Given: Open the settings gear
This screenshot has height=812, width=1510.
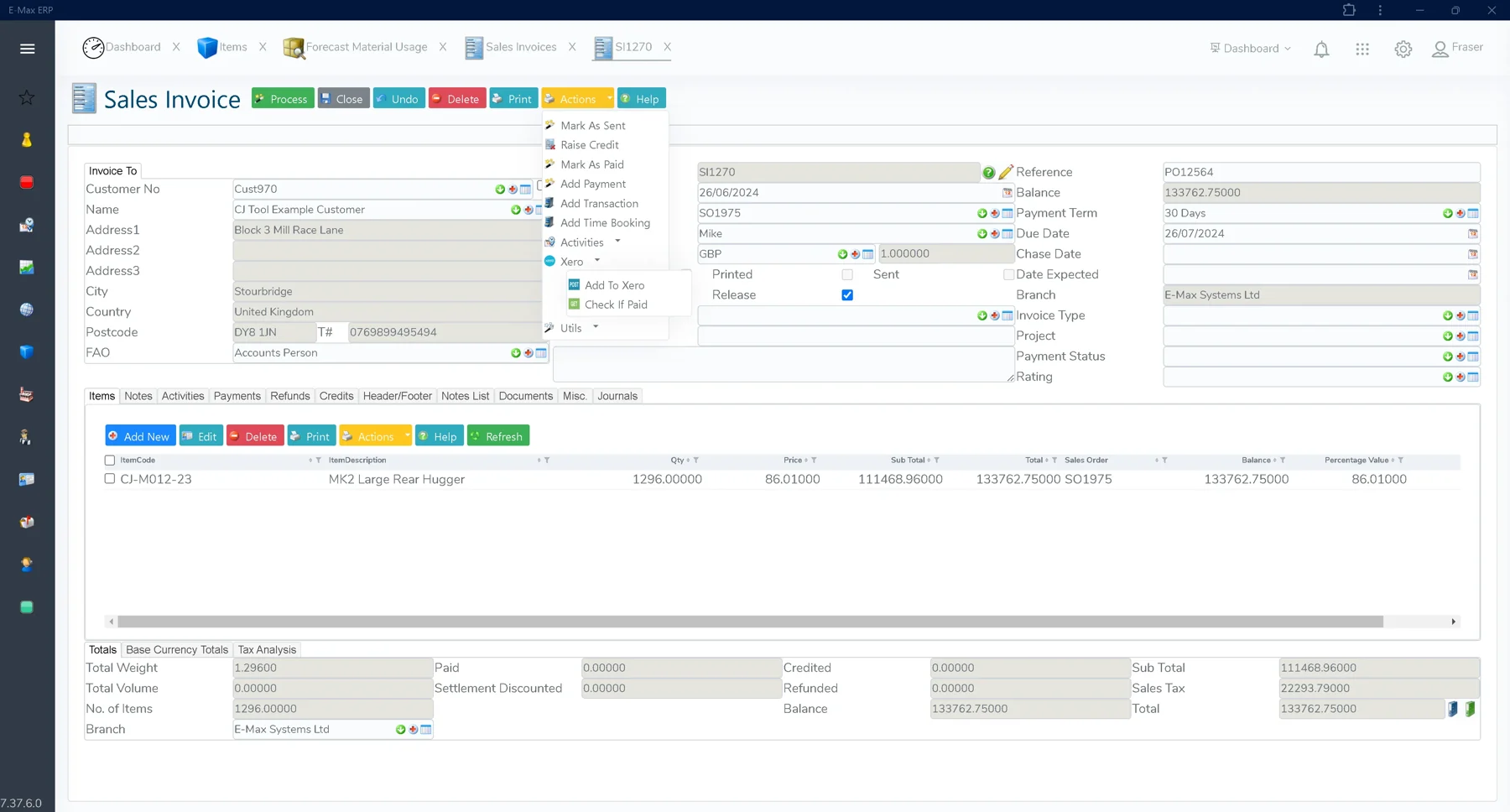Looking at the screenshot, I should (x=1403, y=49).
